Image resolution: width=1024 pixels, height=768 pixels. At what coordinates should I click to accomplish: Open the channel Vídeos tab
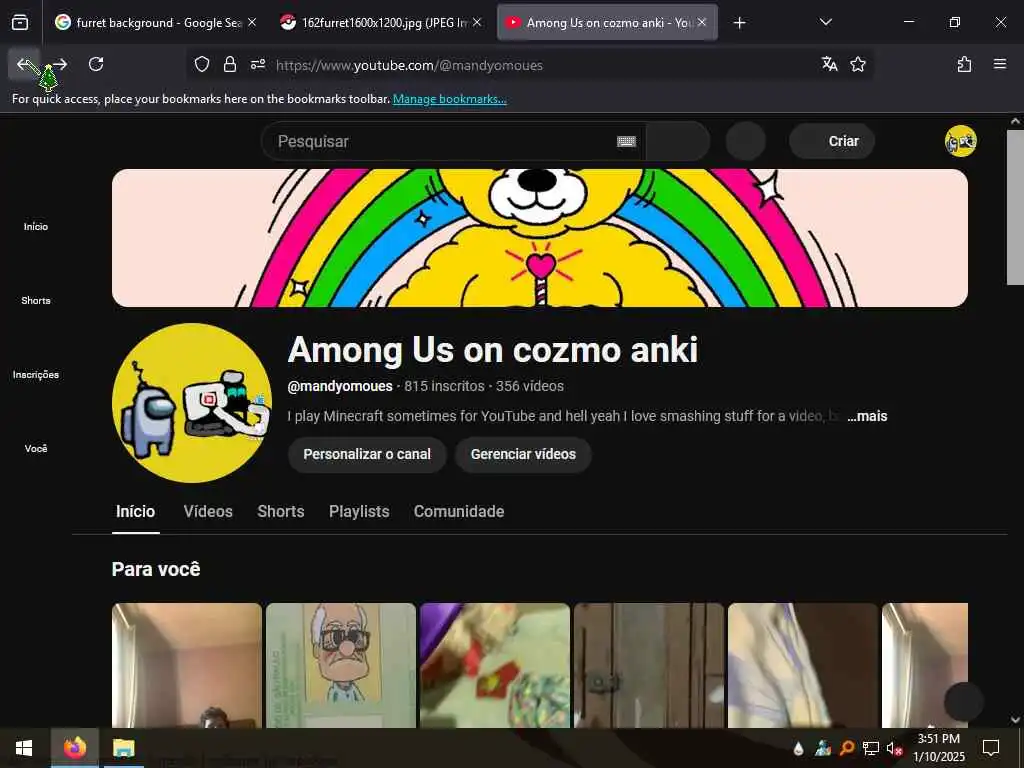click(x=208, y=511)
